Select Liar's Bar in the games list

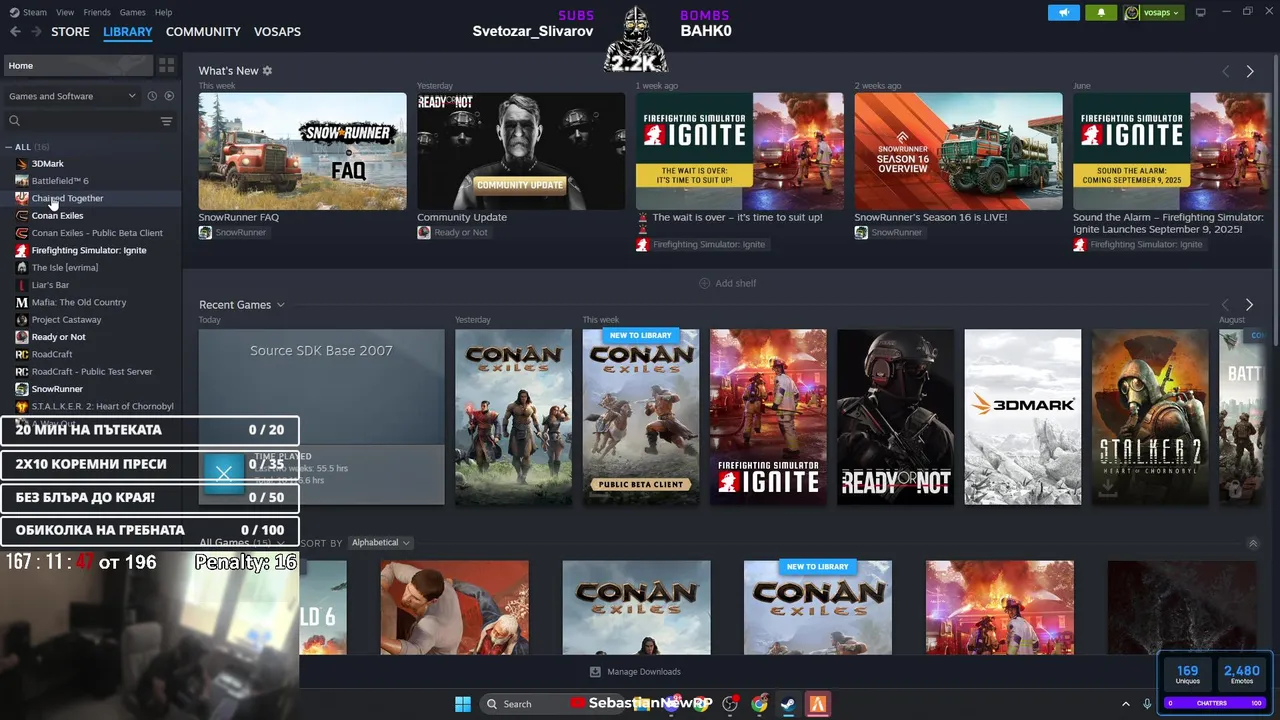pos(50,285)
